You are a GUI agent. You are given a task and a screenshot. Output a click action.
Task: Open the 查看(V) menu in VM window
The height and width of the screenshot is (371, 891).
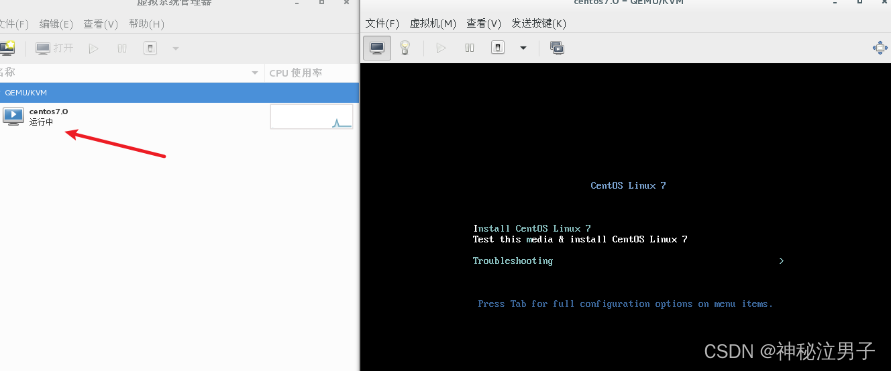click(x=484, y=23)
